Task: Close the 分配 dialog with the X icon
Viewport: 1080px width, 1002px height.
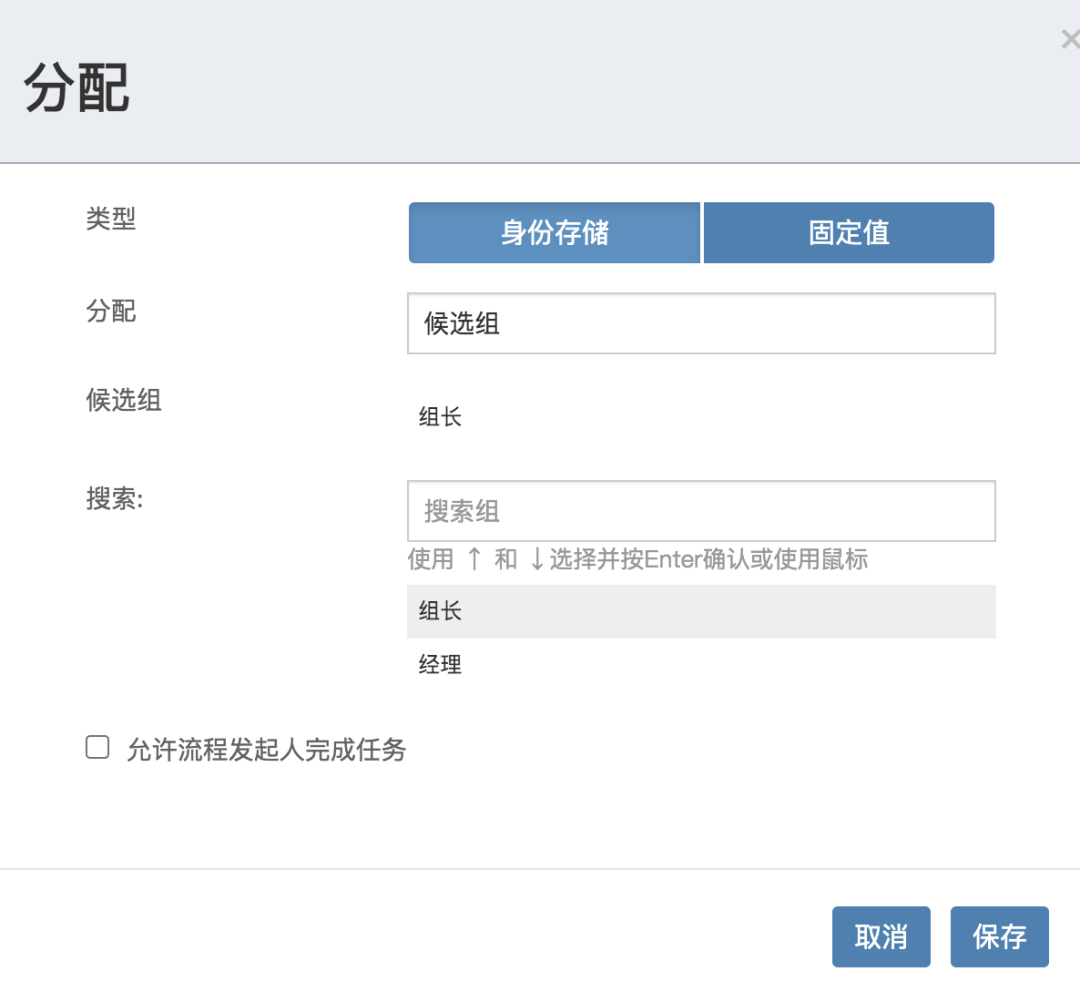Action: click(x=1070, y=39)
